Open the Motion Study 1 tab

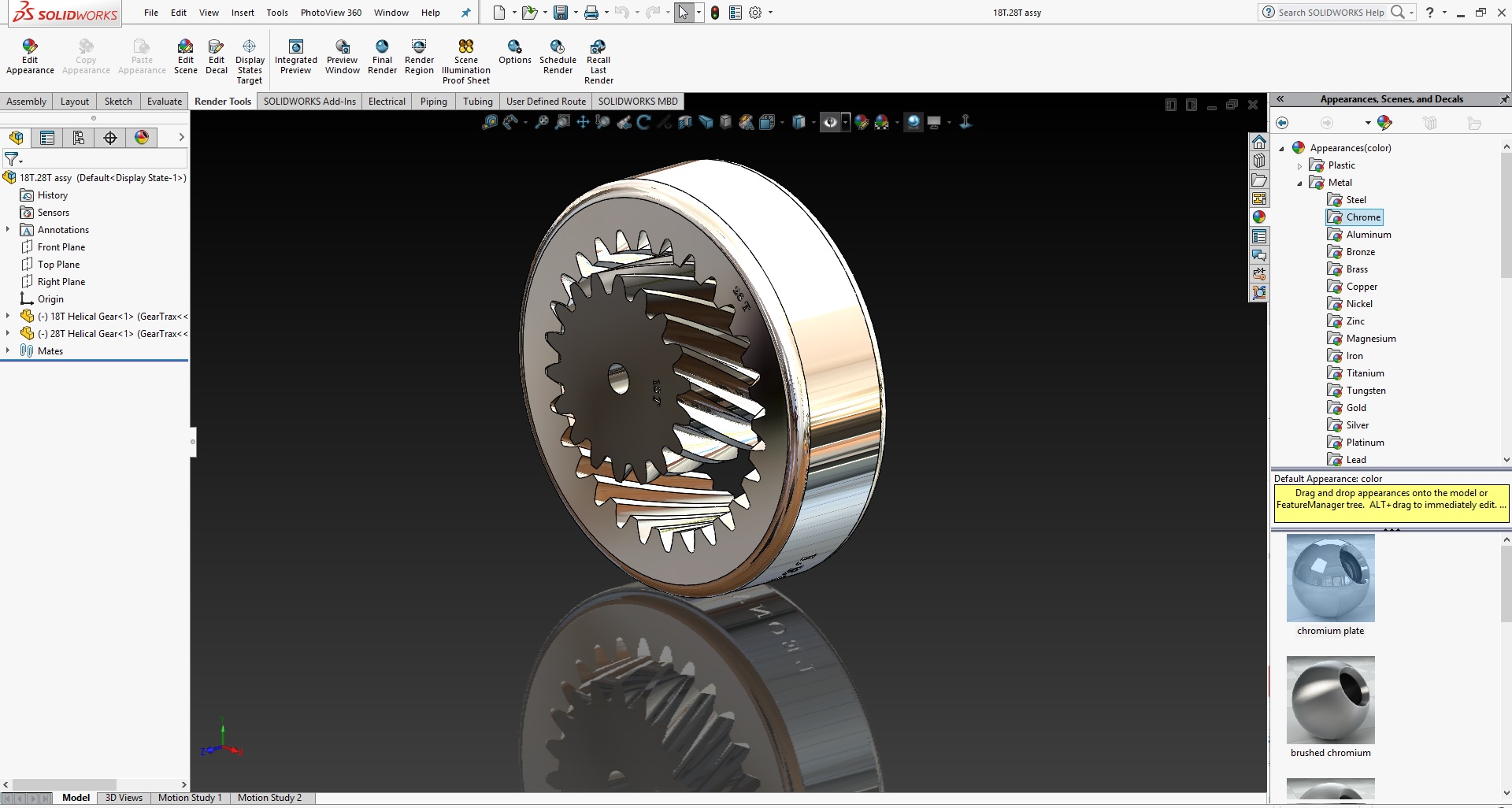coord(190,798)
